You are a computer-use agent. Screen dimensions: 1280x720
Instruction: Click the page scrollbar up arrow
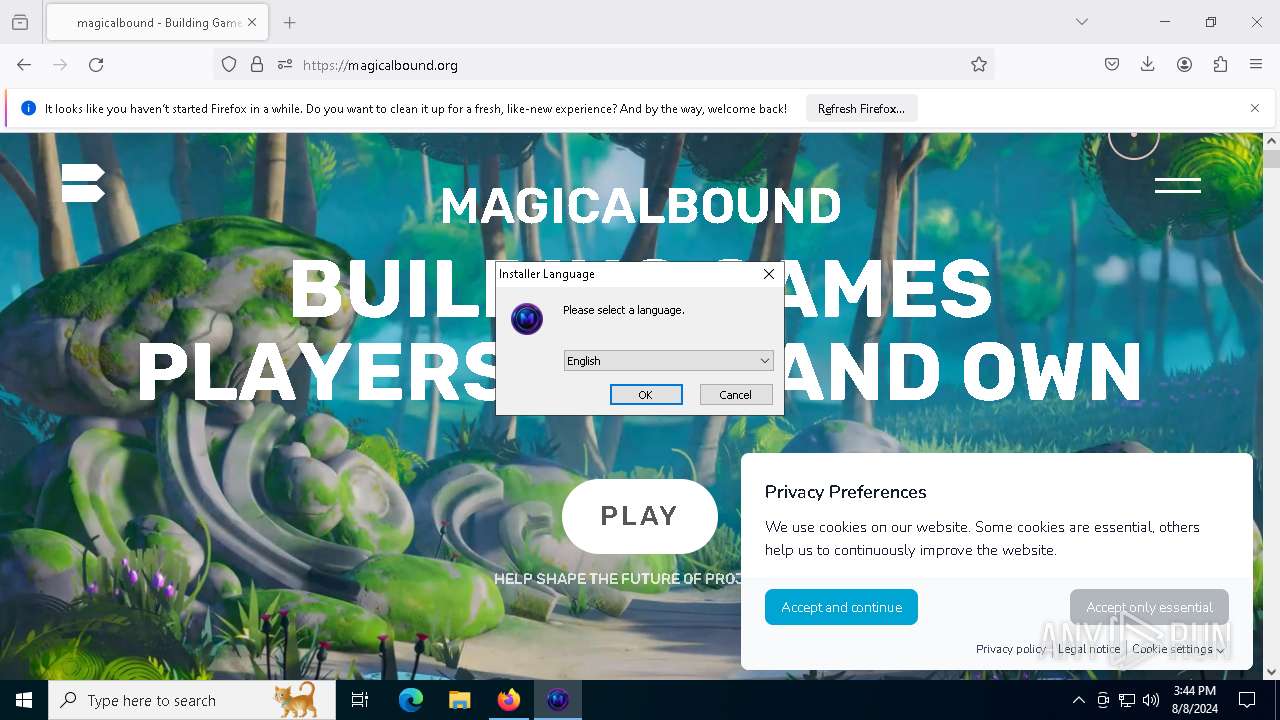click(1271, 141)
